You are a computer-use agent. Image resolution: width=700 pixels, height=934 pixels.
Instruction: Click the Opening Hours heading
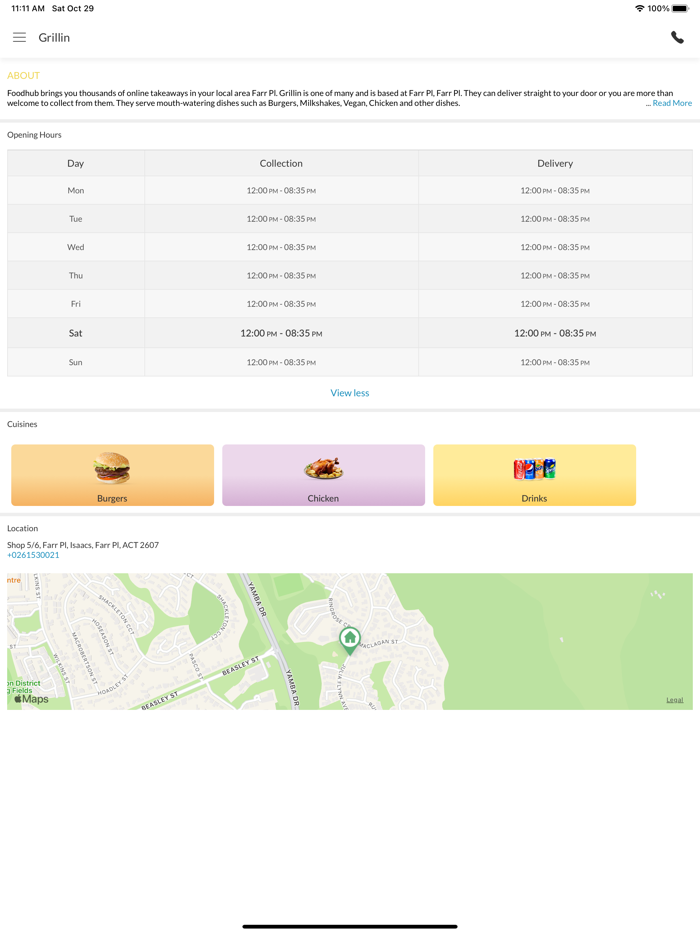pos(34,135)
